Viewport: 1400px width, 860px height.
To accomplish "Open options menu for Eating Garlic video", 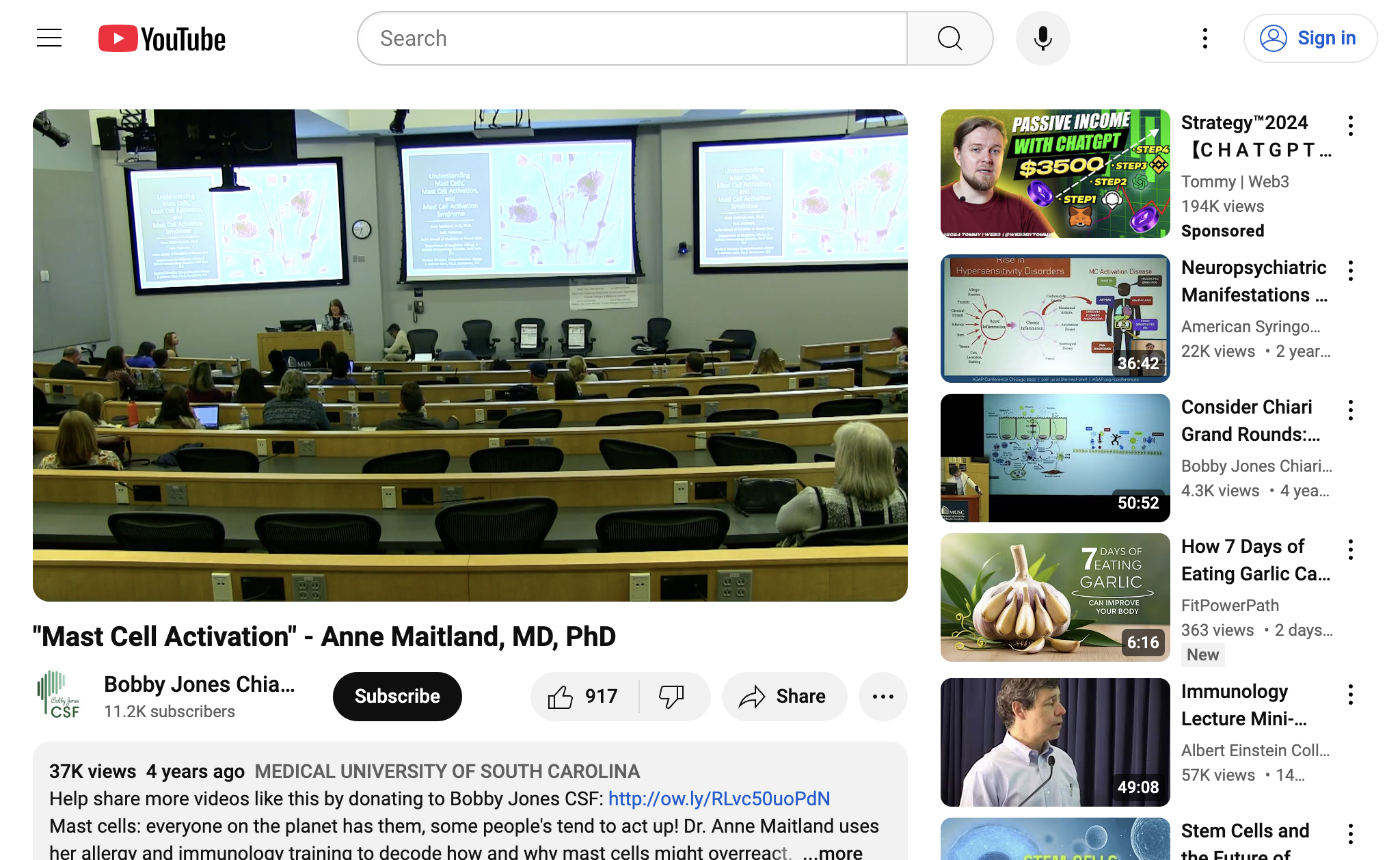I will click(1351, 550).
